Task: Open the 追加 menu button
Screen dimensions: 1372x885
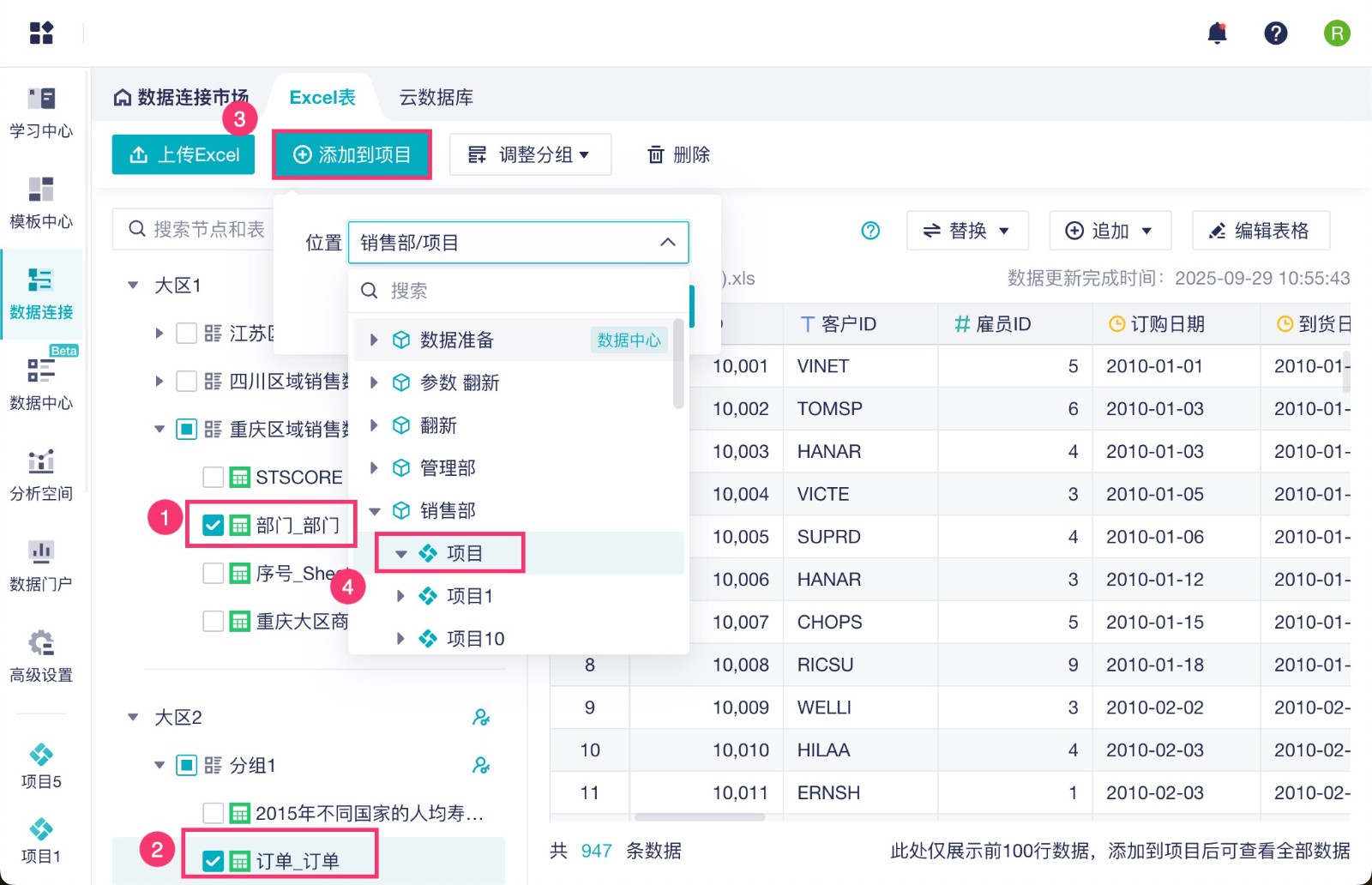Action: (1110, 231)
